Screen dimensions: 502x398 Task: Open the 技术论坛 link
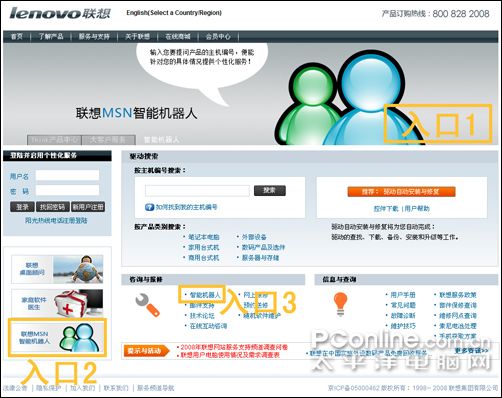coord(202,316)
